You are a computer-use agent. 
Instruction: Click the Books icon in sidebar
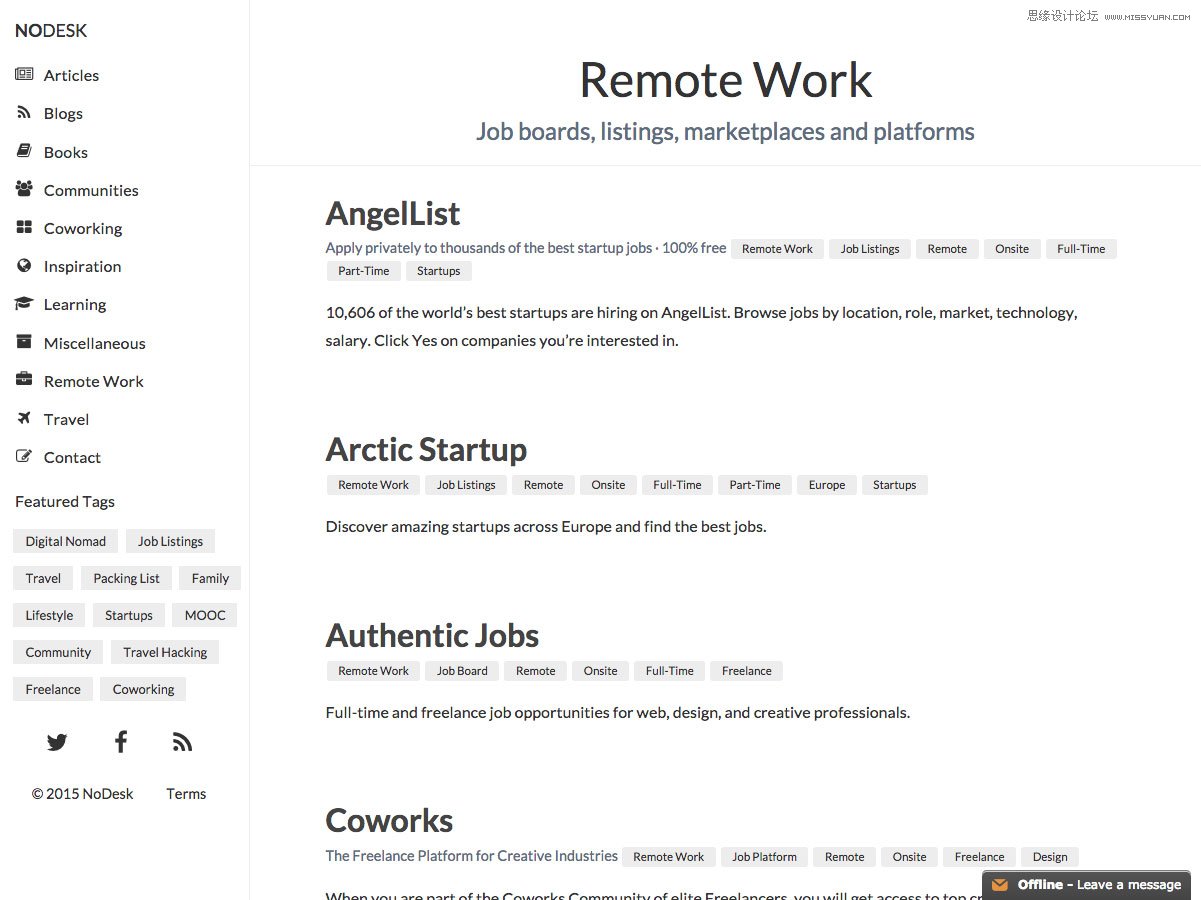coord(24,151)
